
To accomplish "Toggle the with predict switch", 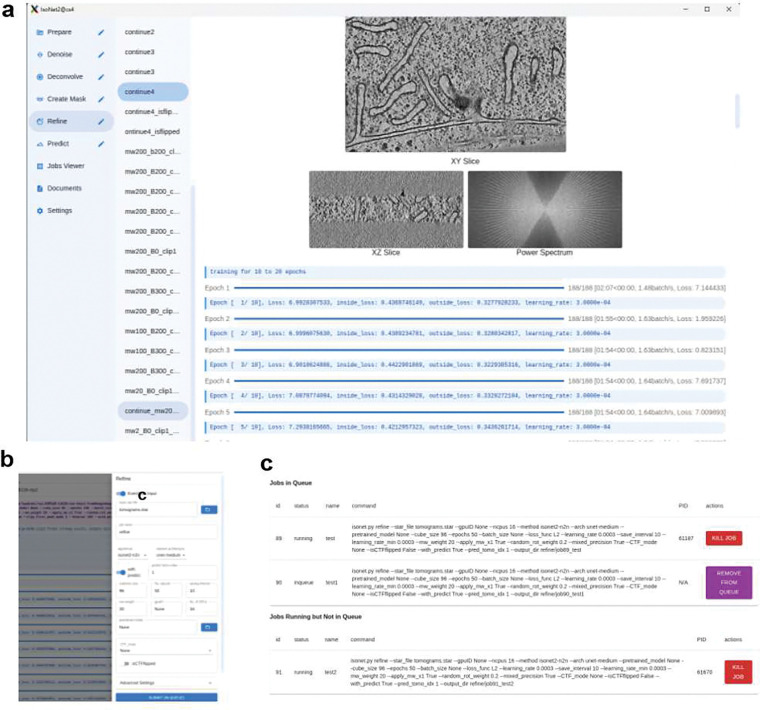I will [x=121, y=572].
